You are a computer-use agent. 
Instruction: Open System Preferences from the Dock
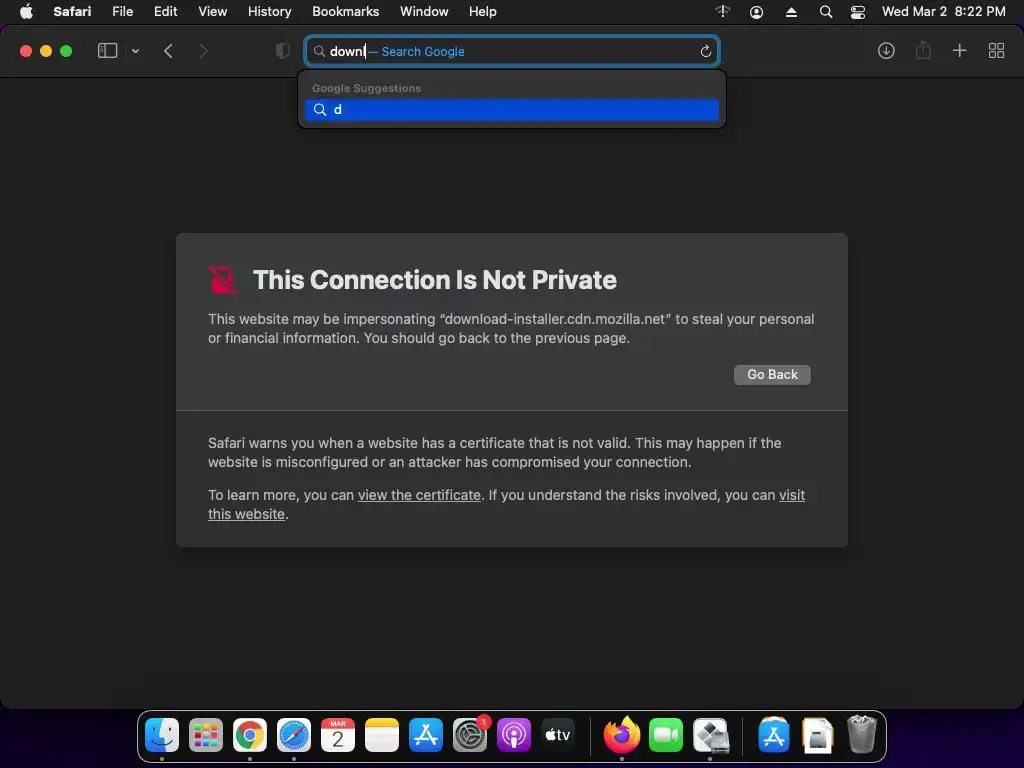[470, 735]
